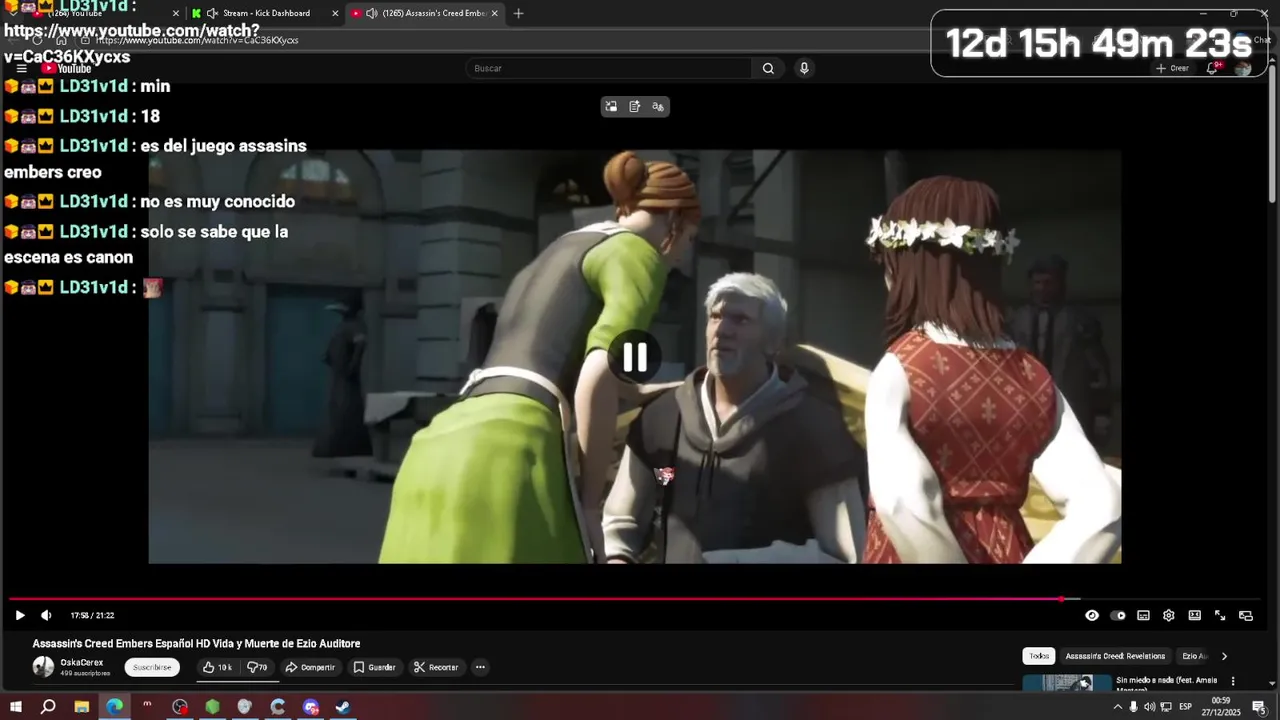Click the Compartir share button
Screen dimensions: 1280x720
[310, 667]
